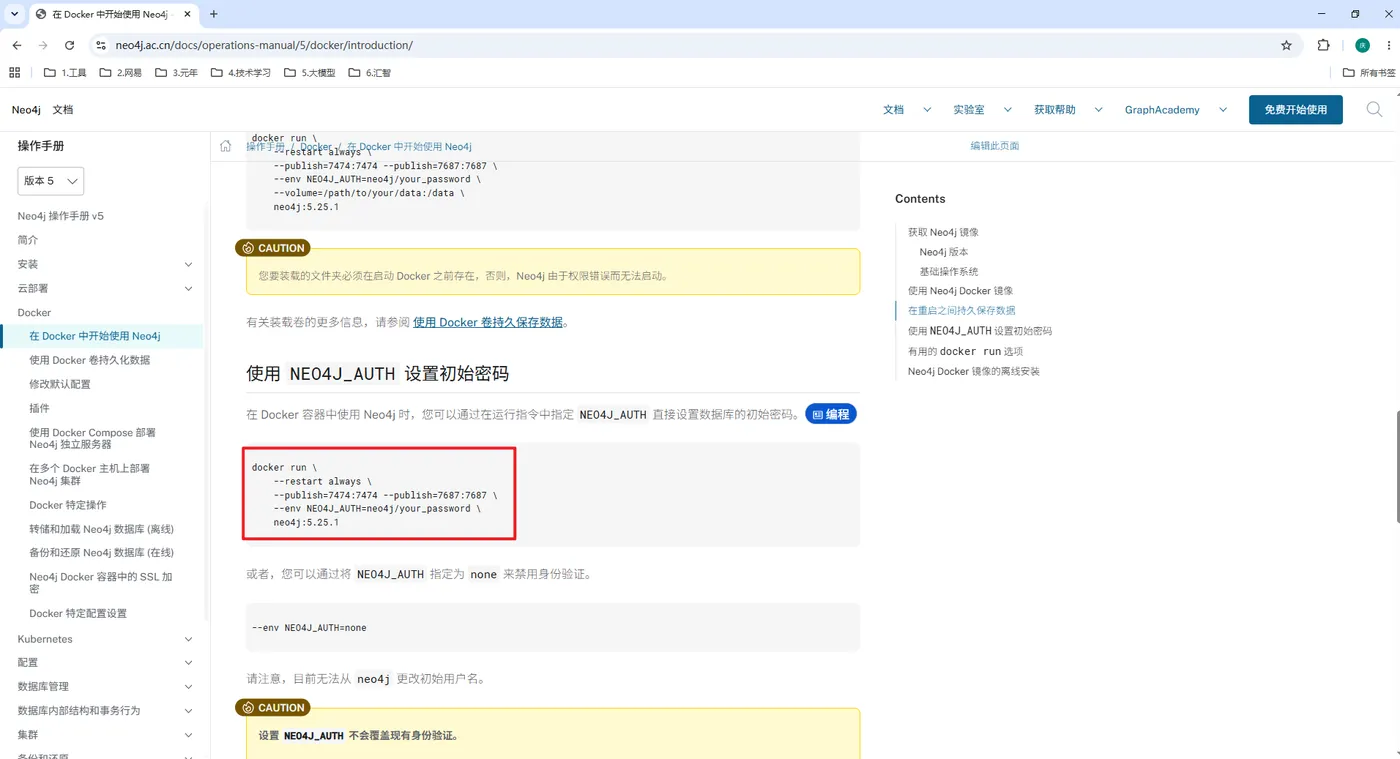Jump to 使用 NEO4J_AUTH 设置初始密码 in Contents

click(x=980, y=331)
